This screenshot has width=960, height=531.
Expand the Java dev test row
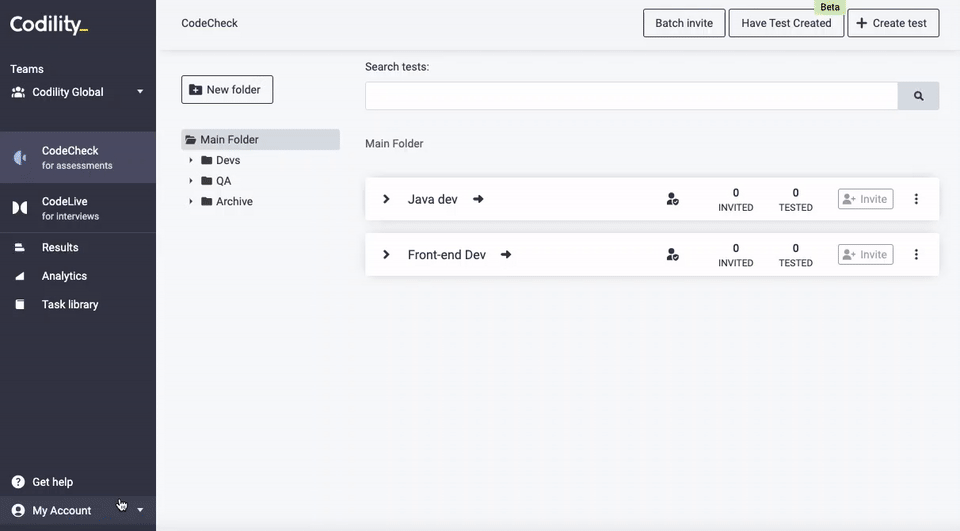[x=386, y=199]
